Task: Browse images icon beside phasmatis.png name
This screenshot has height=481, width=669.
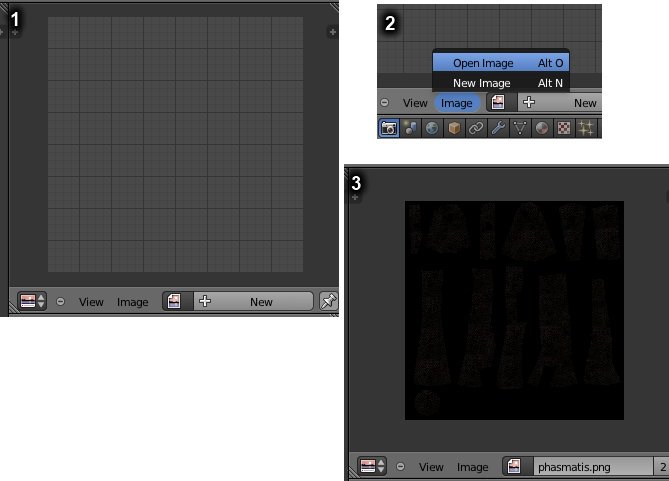Action: [518, 466]
